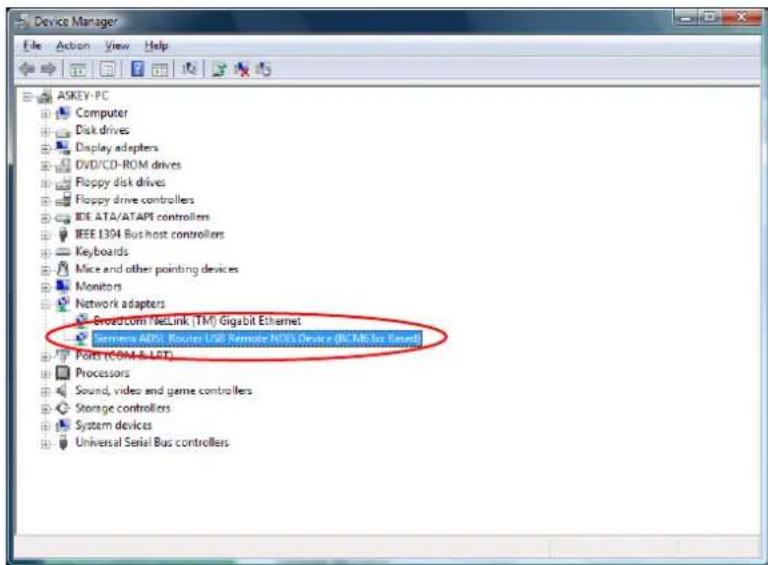
Task: Minimize the Device Manager window
Action: [686, 18]
